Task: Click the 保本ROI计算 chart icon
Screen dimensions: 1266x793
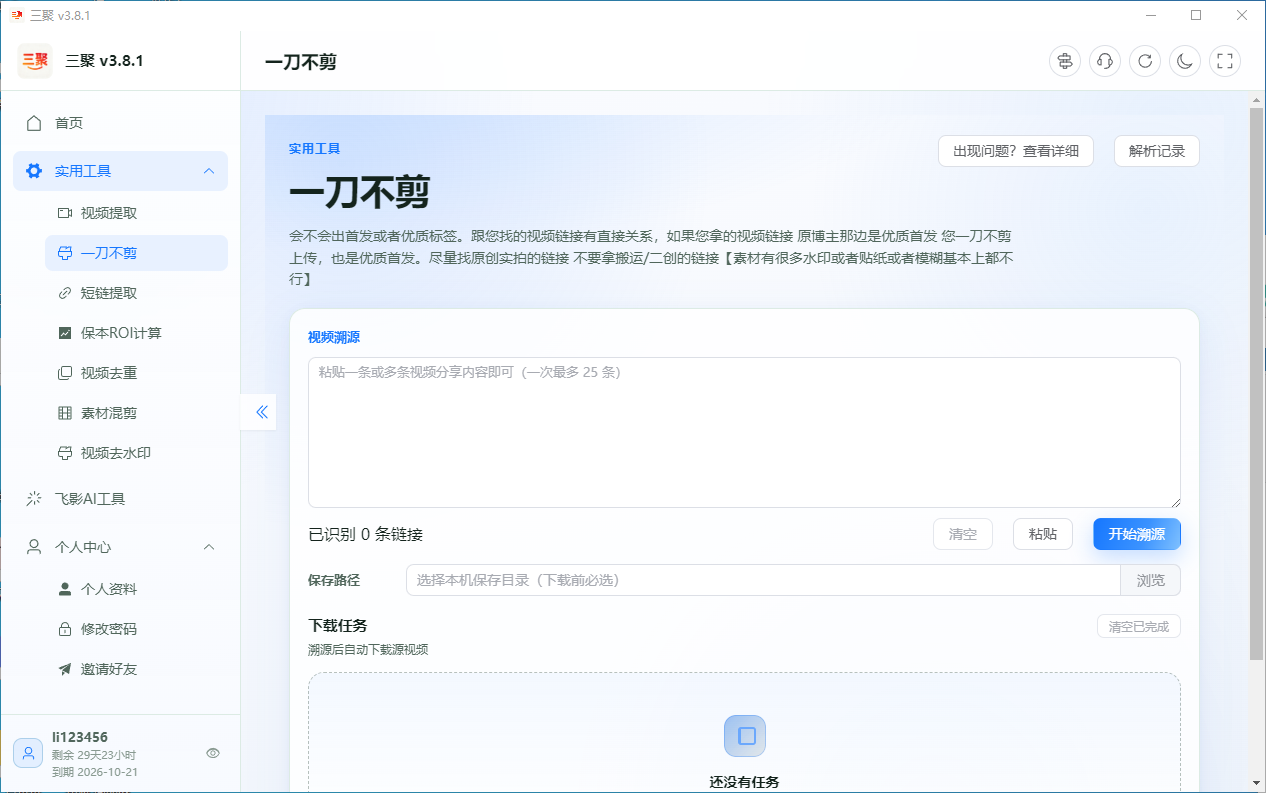Action: (65, 333)
